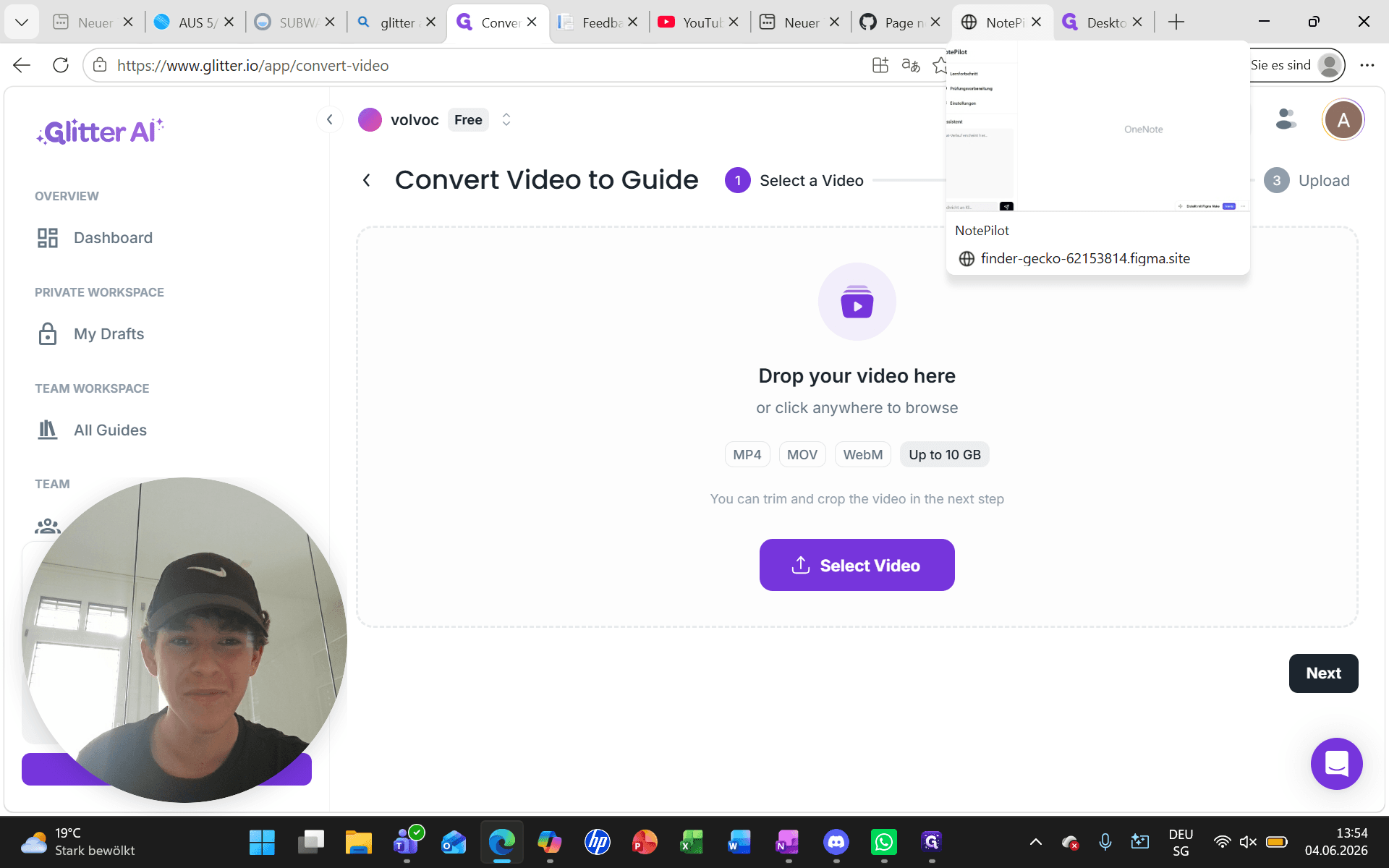
Task: Open WhatsApp from the taskbar
Action: (x=884, y=842)
